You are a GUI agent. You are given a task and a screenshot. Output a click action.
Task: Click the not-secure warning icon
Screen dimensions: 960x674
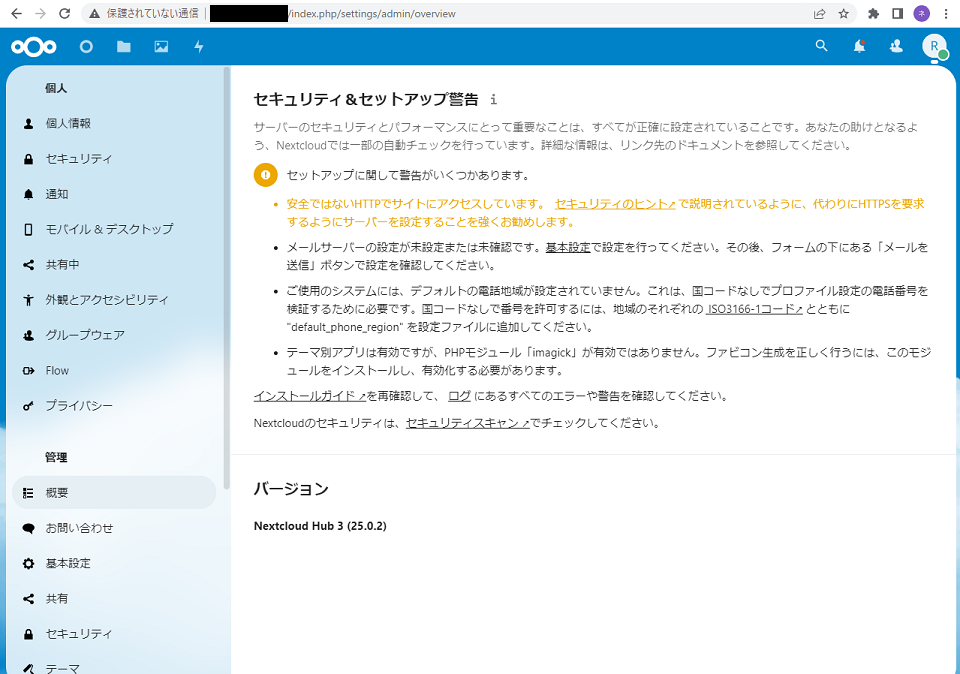pyautogui.click(x=94, y=13)
